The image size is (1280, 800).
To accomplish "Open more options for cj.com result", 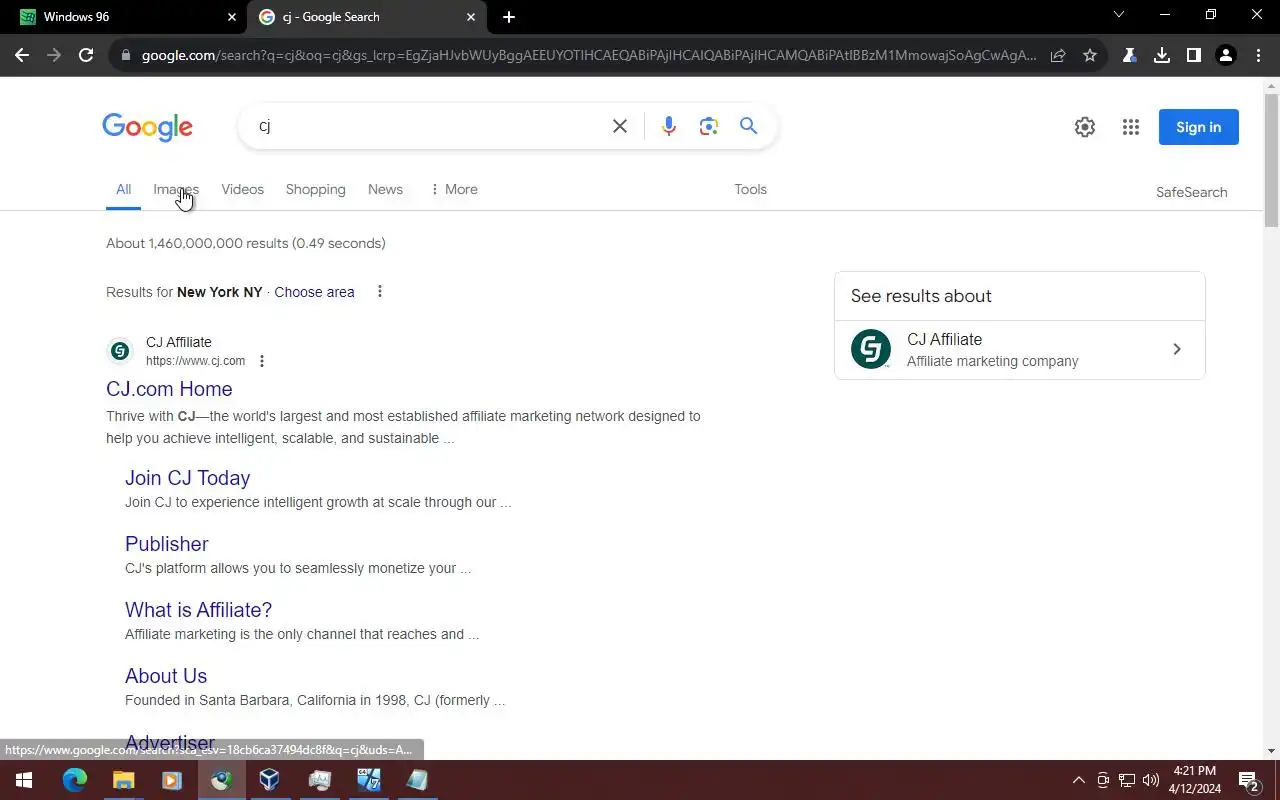I will click(262, 361).
